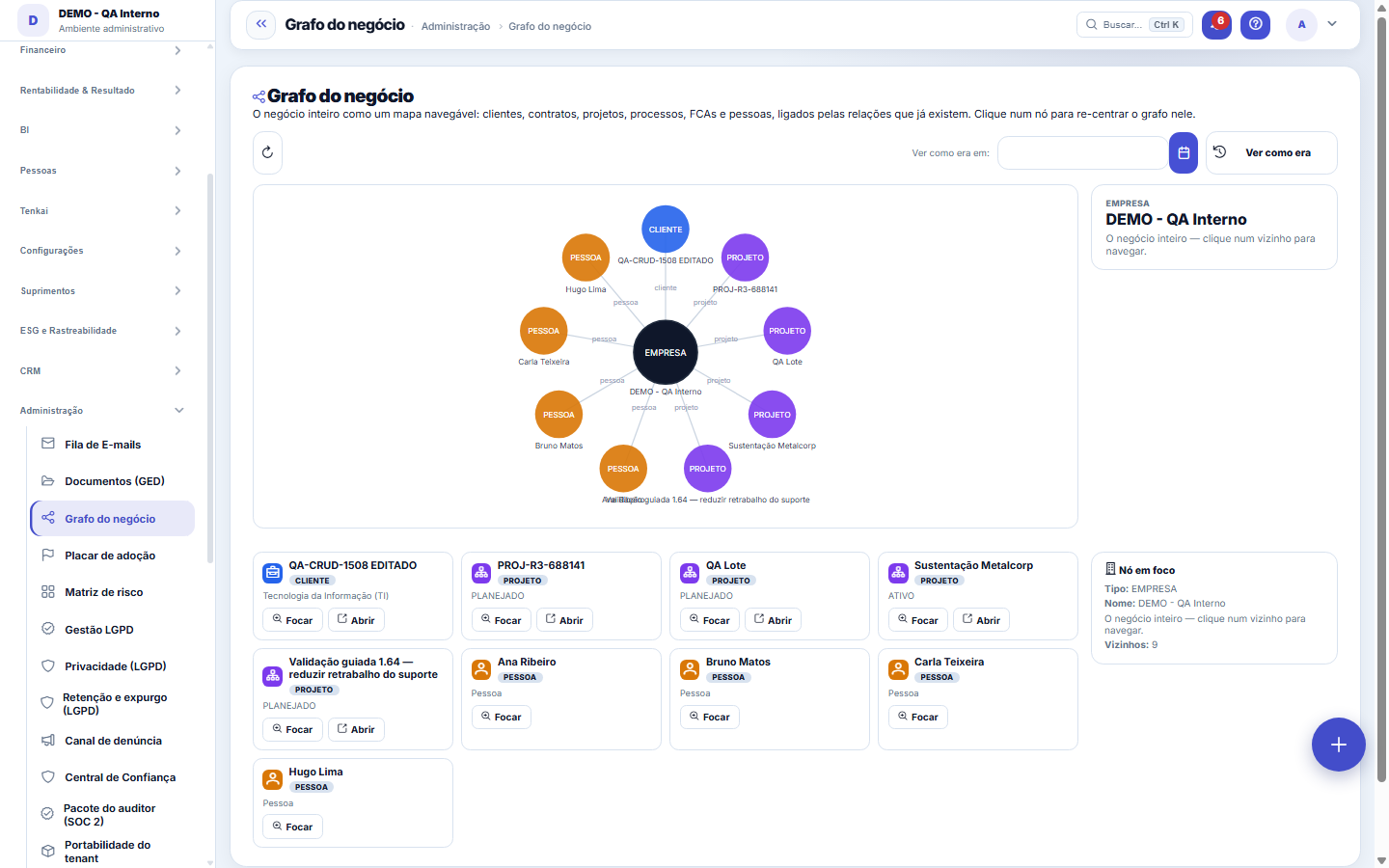
Task: Open Privacidade (LGPD) menu item
Action: coord(113,666)
